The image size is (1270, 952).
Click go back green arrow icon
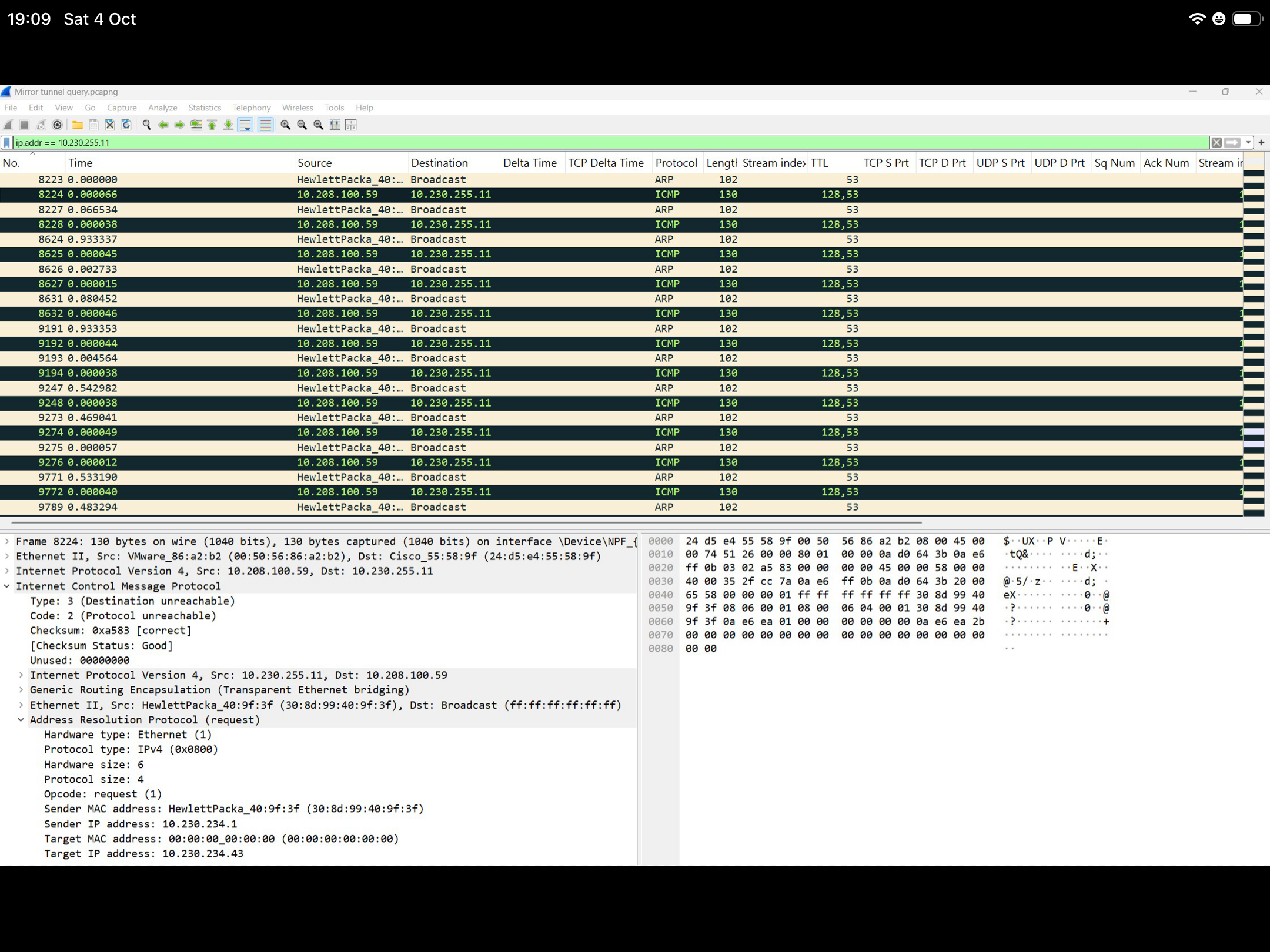click(163, 125)
